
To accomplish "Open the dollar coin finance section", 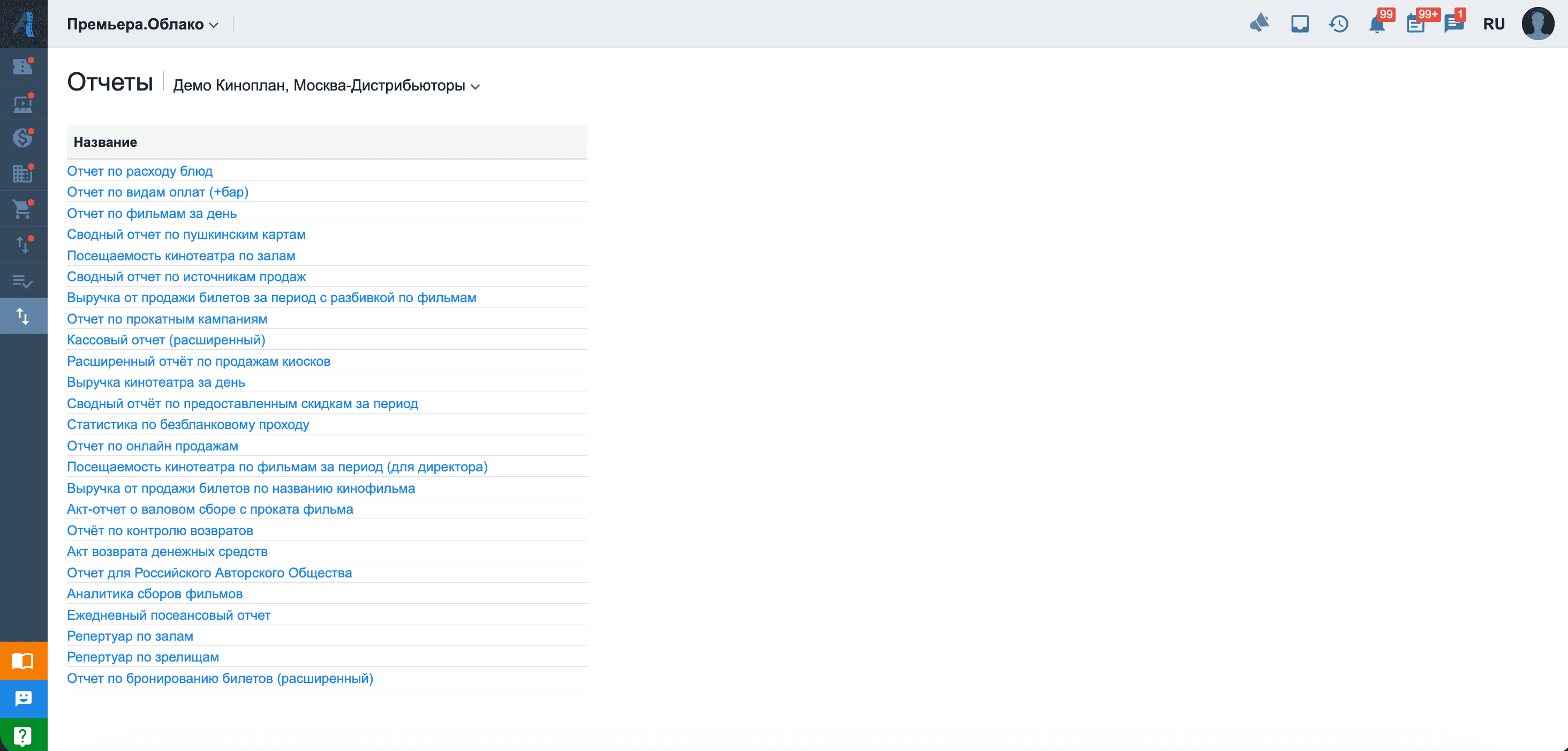I will tap(22, 138).
